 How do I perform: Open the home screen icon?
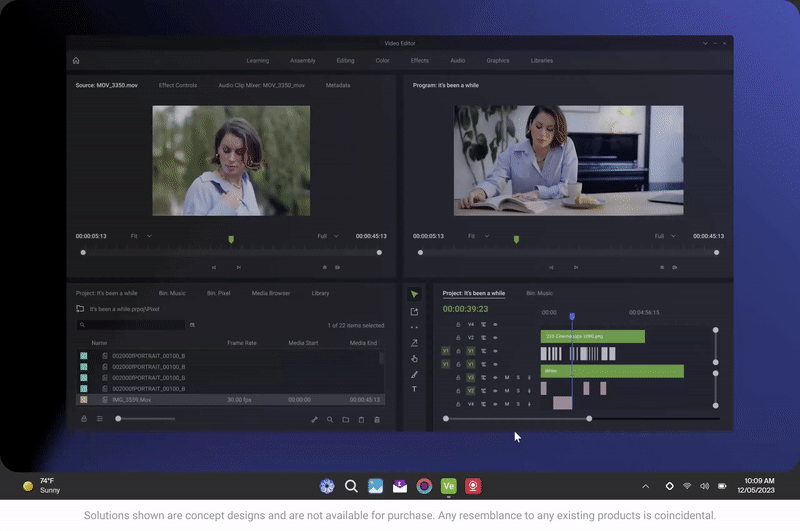(76, 61)
